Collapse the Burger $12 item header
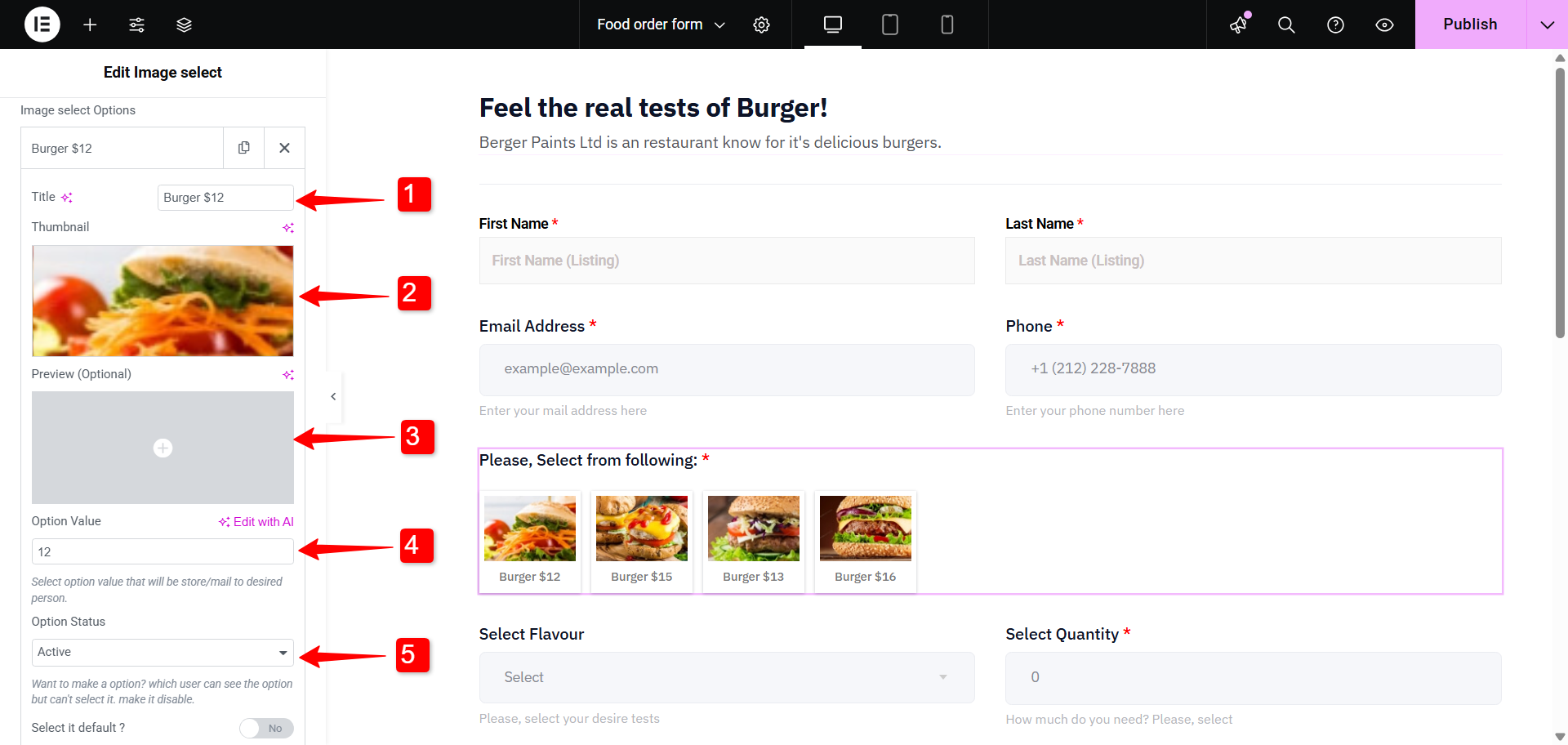Viewport: 1568px width, 745px height. pos(122,148)
